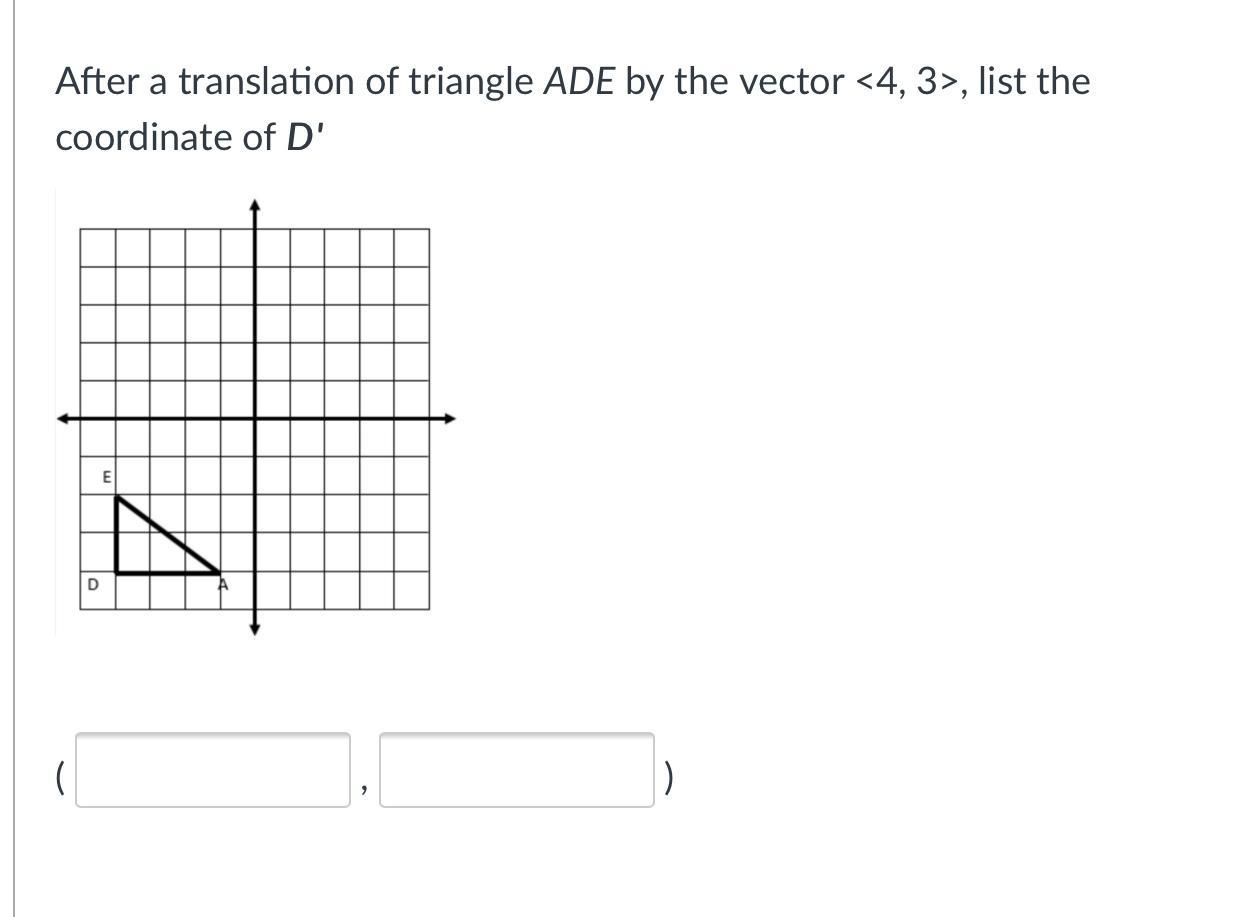Click the x-axis right arrowhead
Screen dimensions: 1233x917
pyautogui.click(x=449, y=418)
